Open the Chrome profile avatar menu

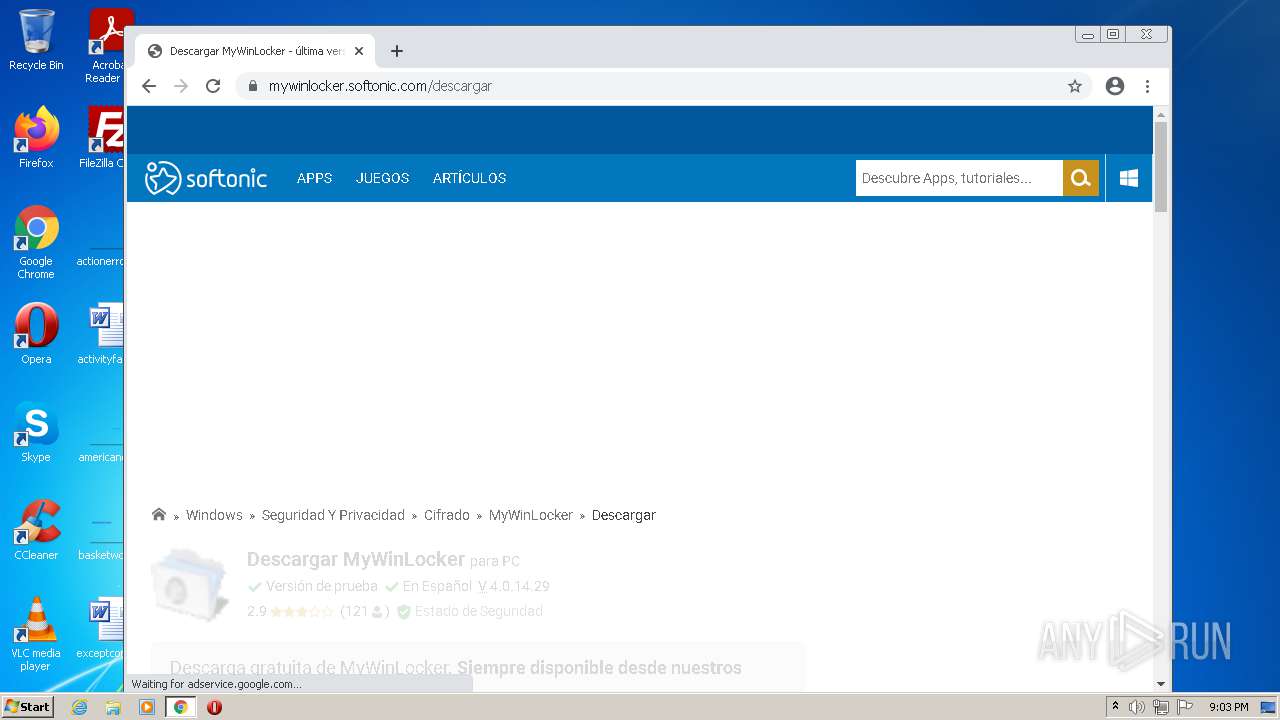coord(1115,86)
